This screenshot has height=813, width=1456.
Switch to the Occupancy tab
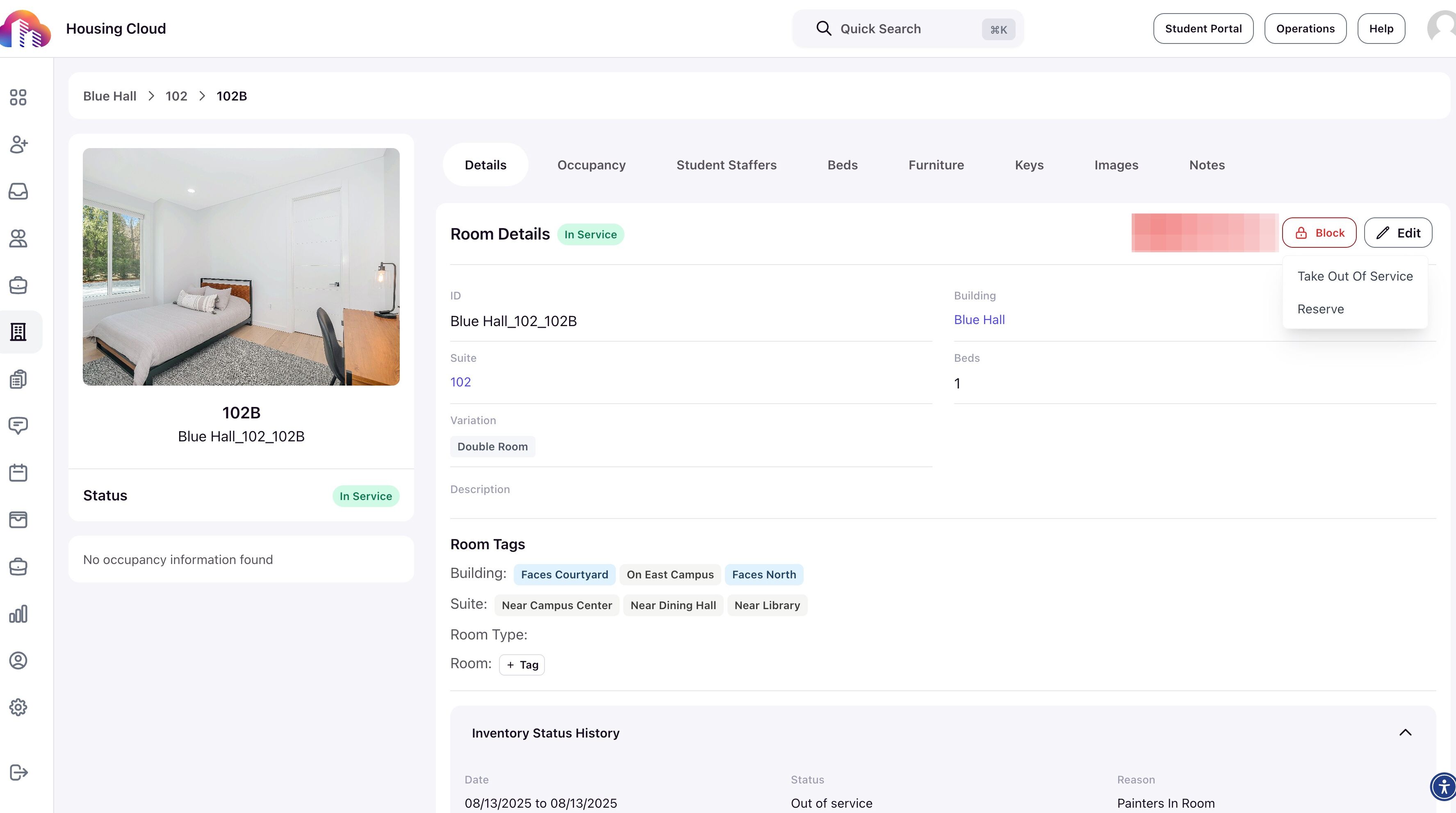click(x=591, y=165)
